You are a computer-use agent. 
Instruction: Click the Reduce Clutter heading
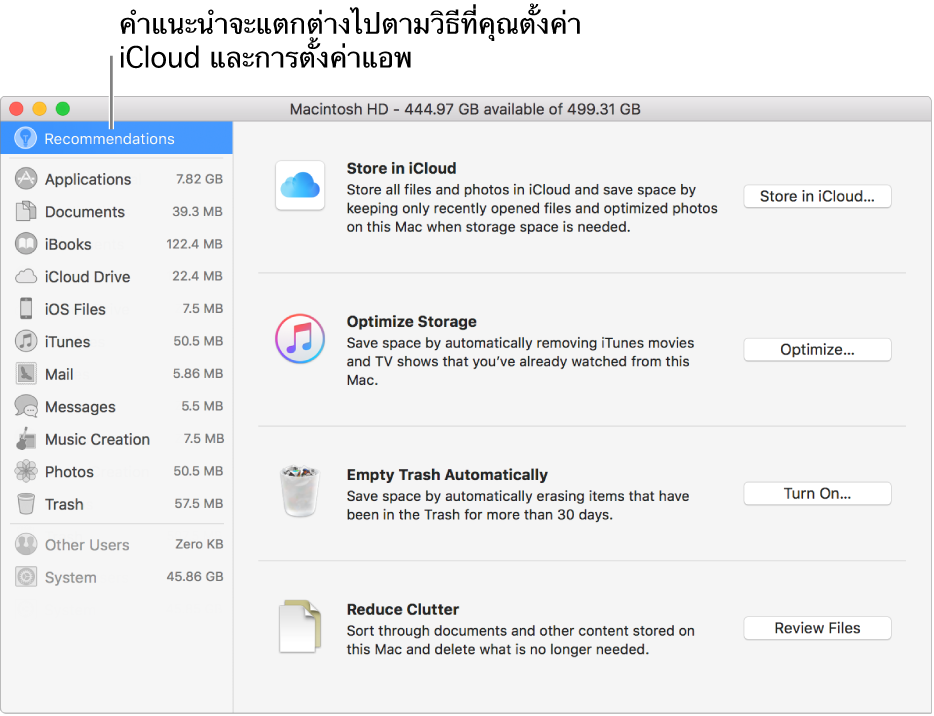pyautogui.click(x=403, y=609)
